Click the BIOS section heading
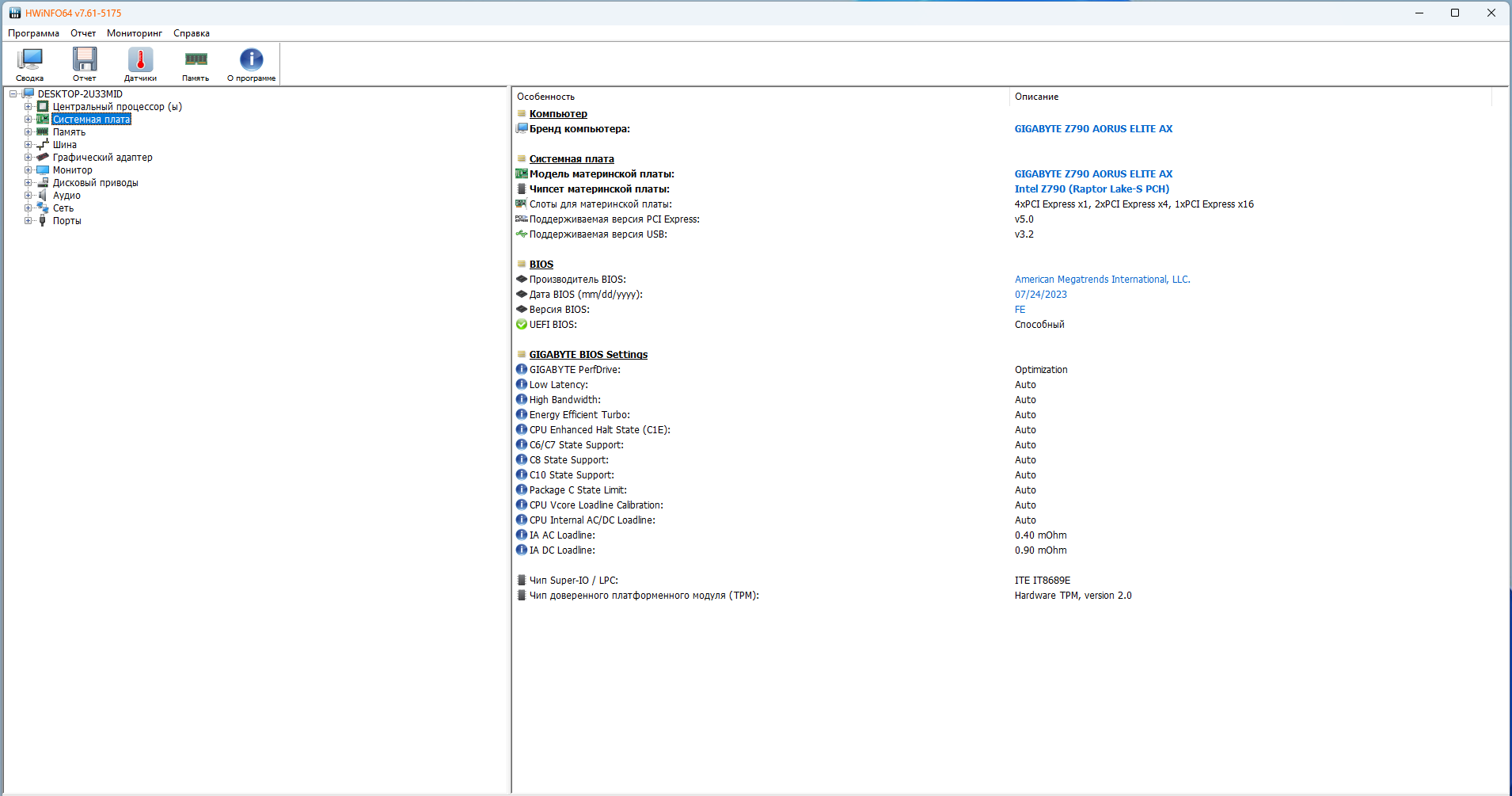 click(x=541, y=265)
